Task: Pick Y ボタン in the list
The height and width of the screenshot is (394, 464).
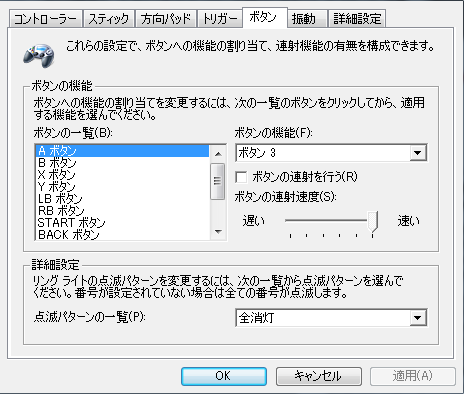Action: [122, 187]
